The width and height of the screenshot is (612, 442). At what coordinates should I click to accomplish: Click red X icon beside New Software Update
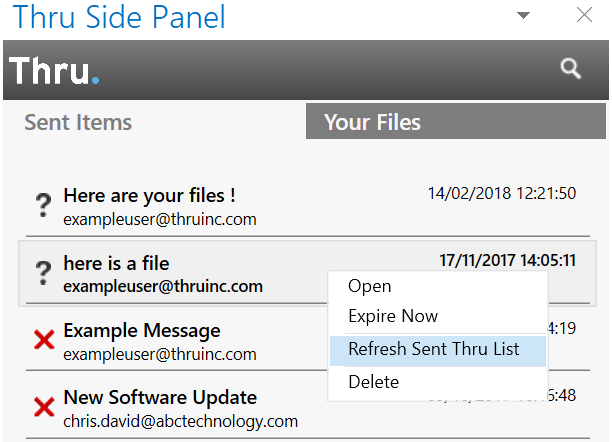(44, 408)
